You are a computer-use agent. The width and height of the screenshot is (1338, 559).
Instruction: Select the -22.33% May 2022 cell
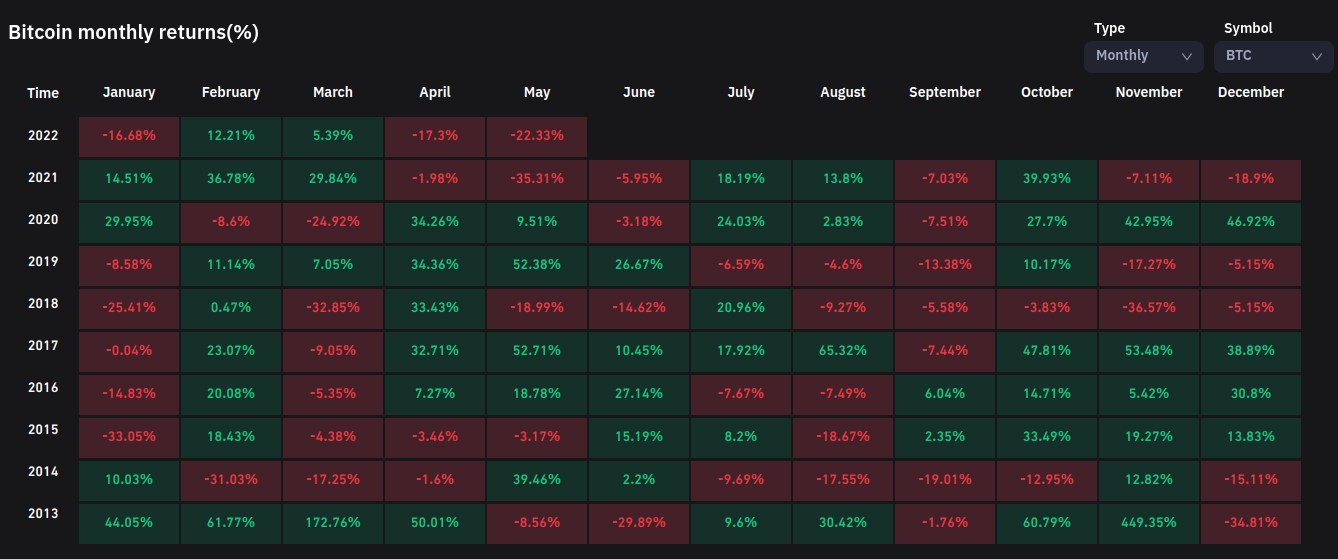[x=537, y=136]
